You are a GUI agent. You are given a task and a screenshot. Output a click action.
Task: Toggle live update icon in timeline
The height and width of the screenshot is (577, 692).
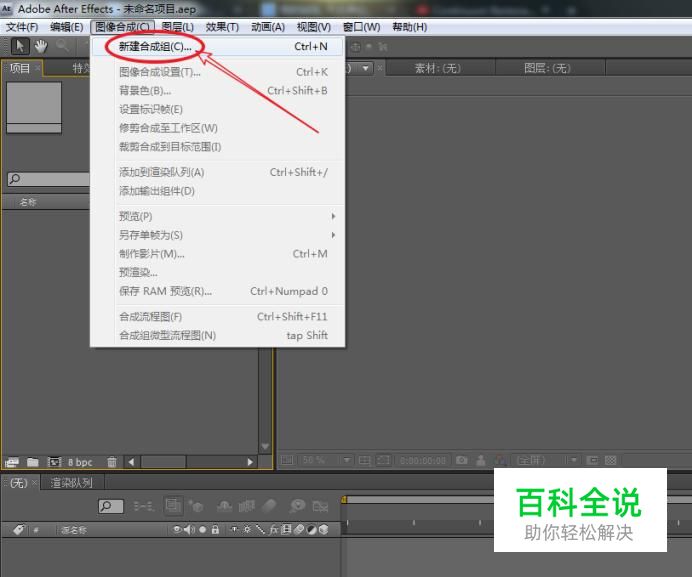coord(173,505)
